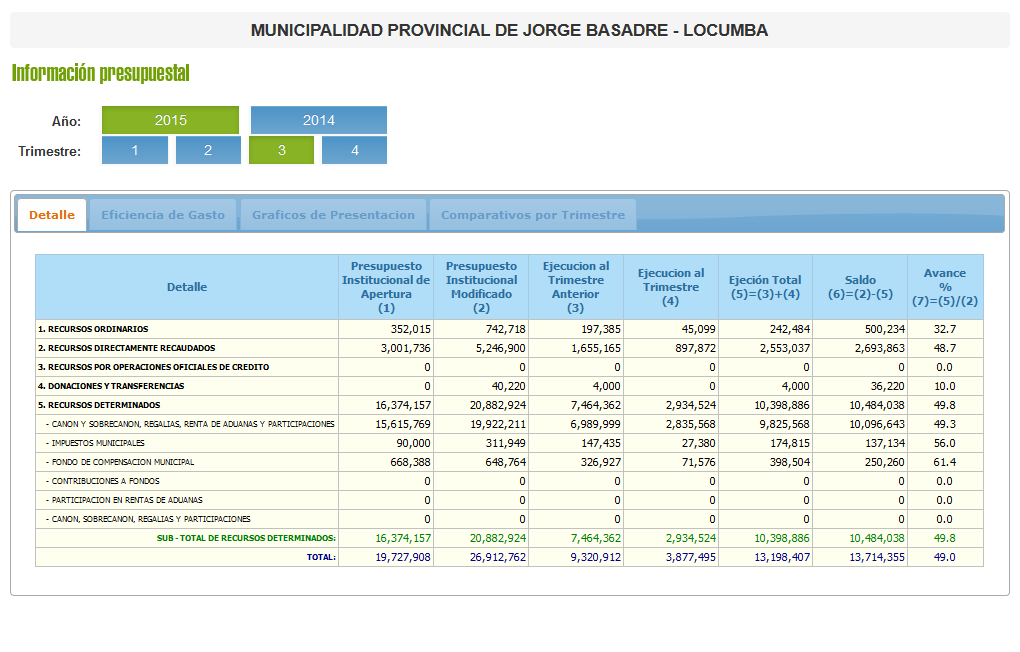Click Donaciones y Transferencias row label
The image size is (1020, 652).
[111, 386]
